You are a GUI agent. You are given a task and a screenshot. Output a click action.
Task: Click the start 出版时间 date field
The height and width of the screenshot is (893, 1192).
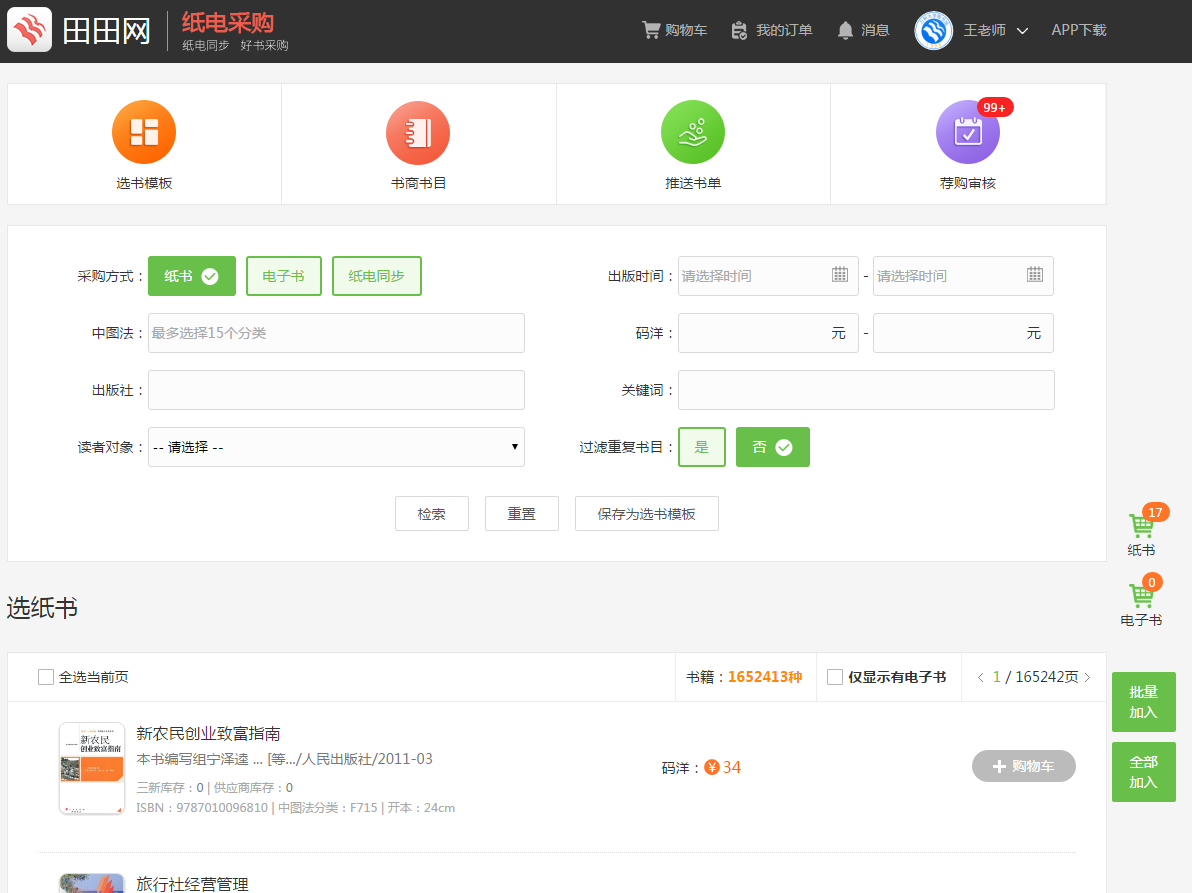(768, 276)
